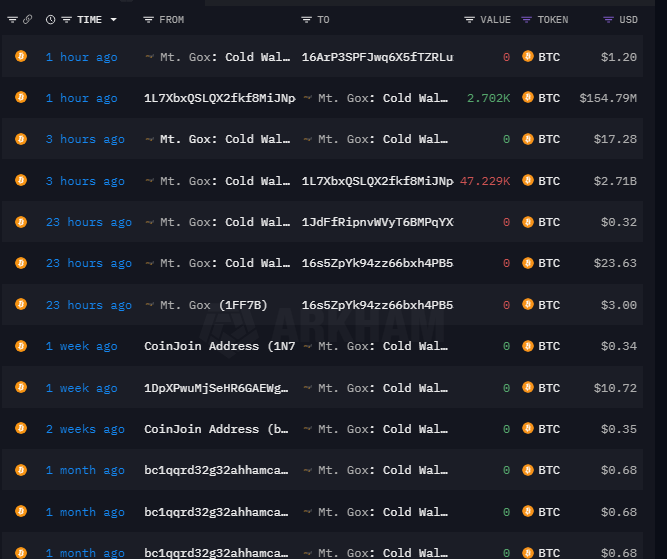Click the VALUE column header label

click(x=495, y=20)
